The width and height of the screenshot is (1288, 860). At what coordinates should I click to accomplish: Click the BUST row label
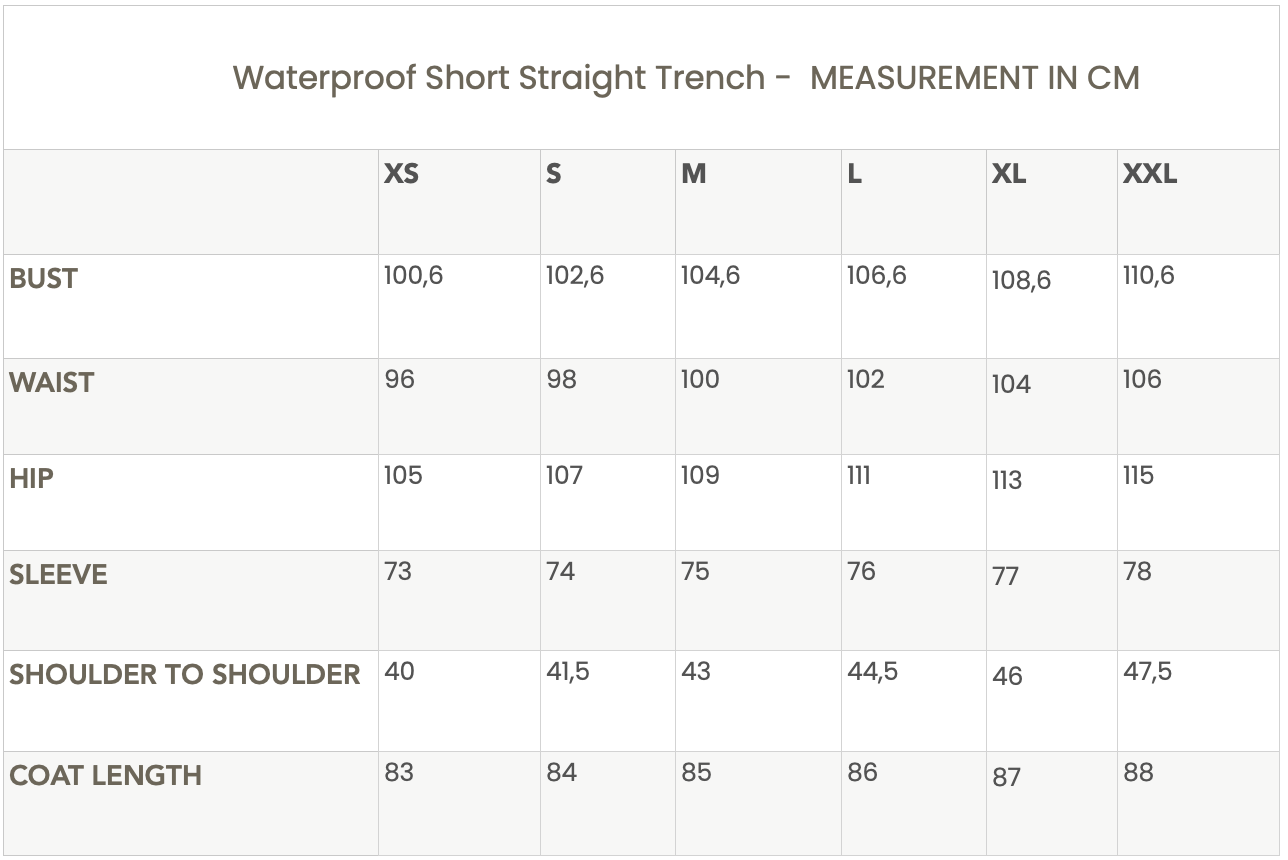43,279
